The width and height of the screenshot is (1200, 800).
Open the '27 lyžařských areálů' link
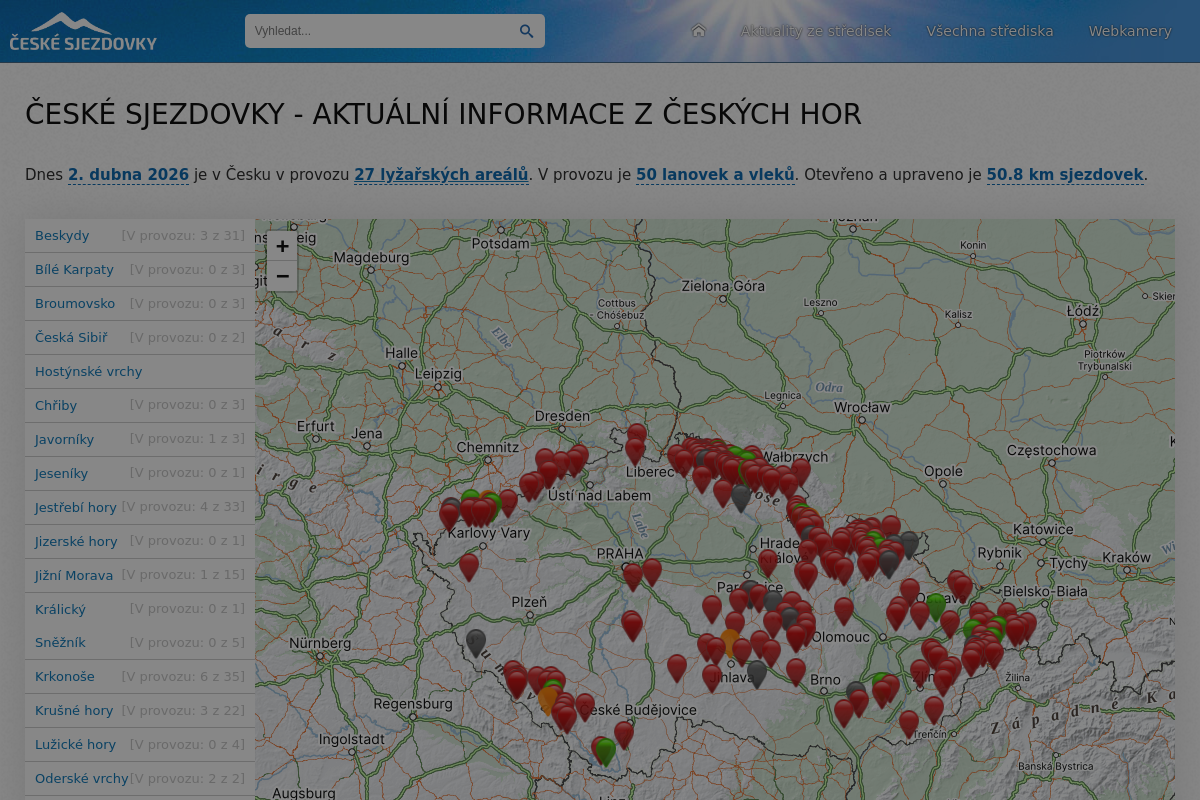(x=441, y=174)
